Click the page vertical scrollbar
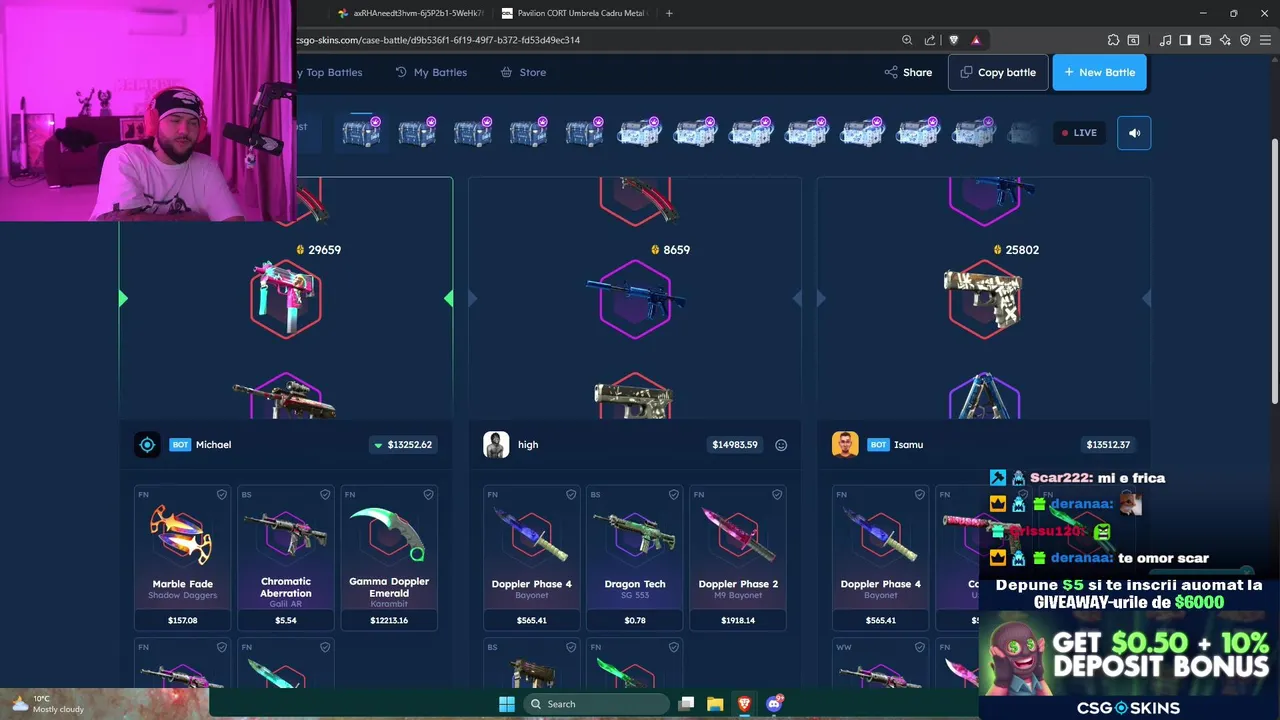 pos(1274,270)
